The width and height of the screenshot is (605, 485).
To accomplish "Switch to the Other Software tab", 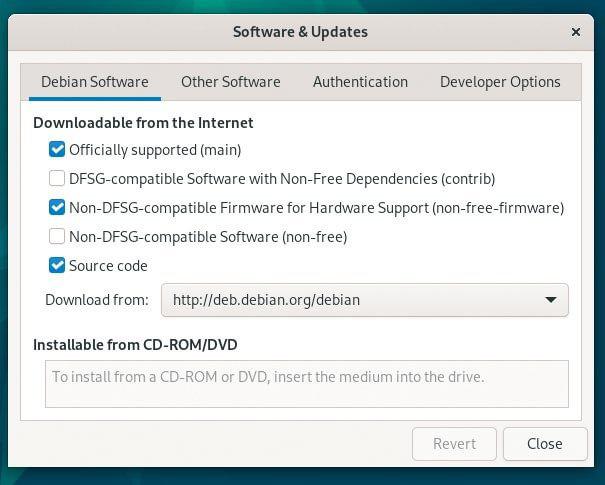I will [231, 82].
